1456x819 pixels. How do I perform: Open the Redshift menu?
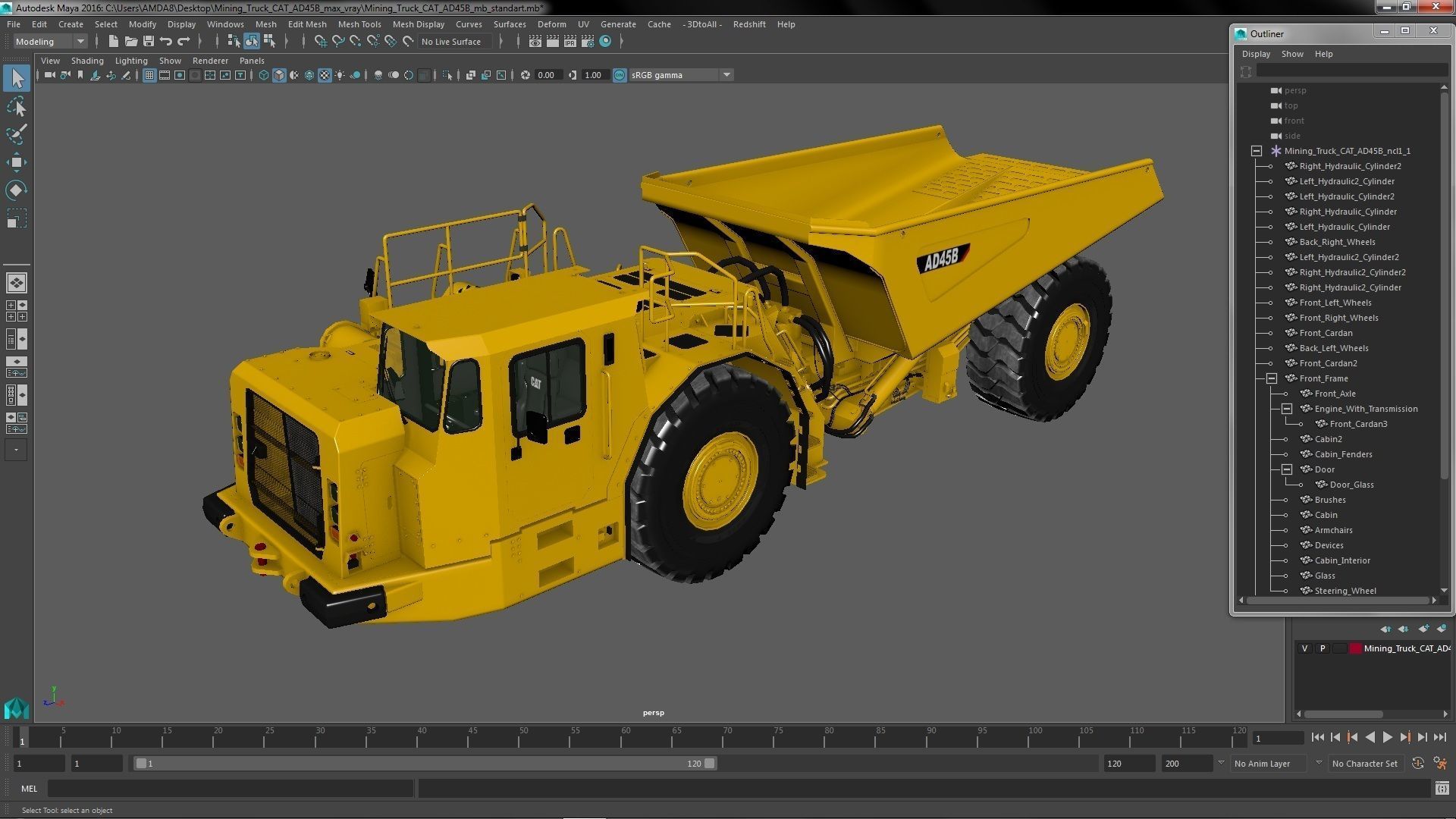pos(749,24)
